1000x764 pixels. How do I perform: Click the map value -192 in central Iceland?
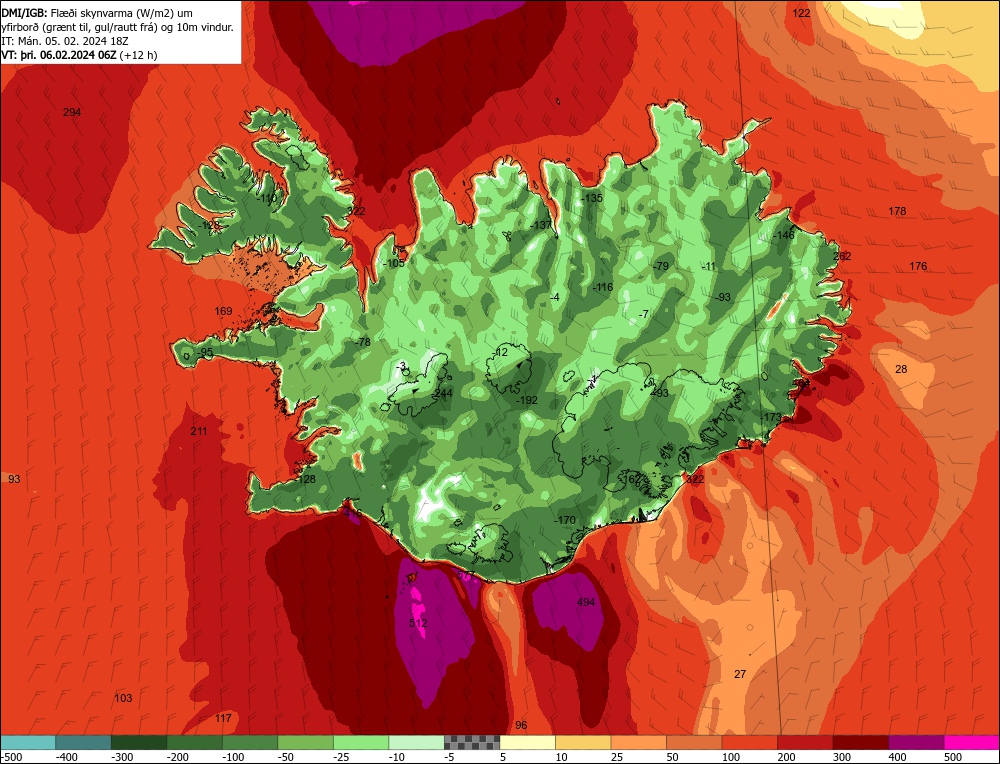526,400
